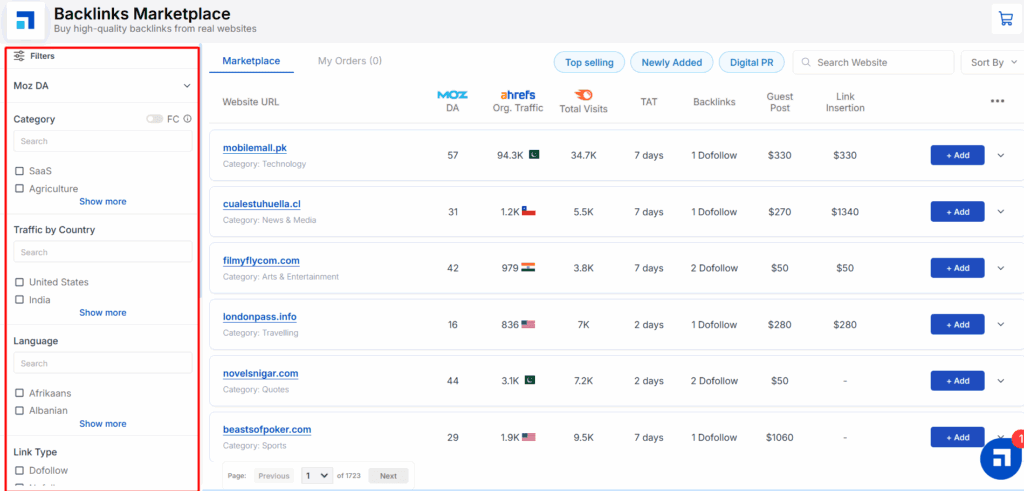
Task: Go to the Next page
Action: (388, 475)
